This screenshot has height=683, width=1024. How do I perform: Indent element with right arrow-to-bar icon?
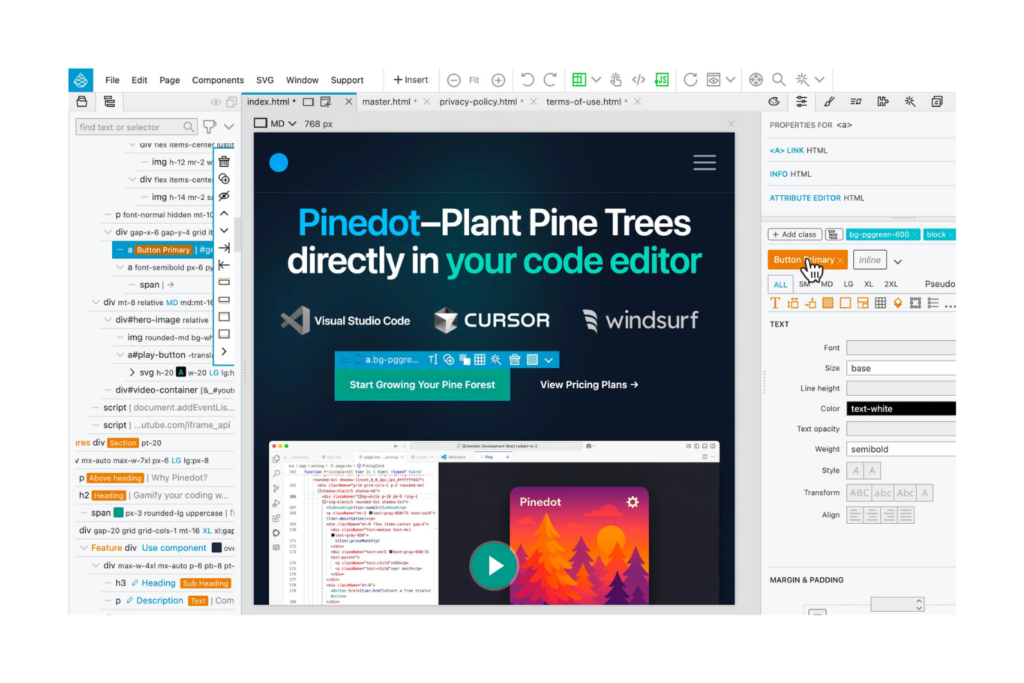click(x=224, y=247)
